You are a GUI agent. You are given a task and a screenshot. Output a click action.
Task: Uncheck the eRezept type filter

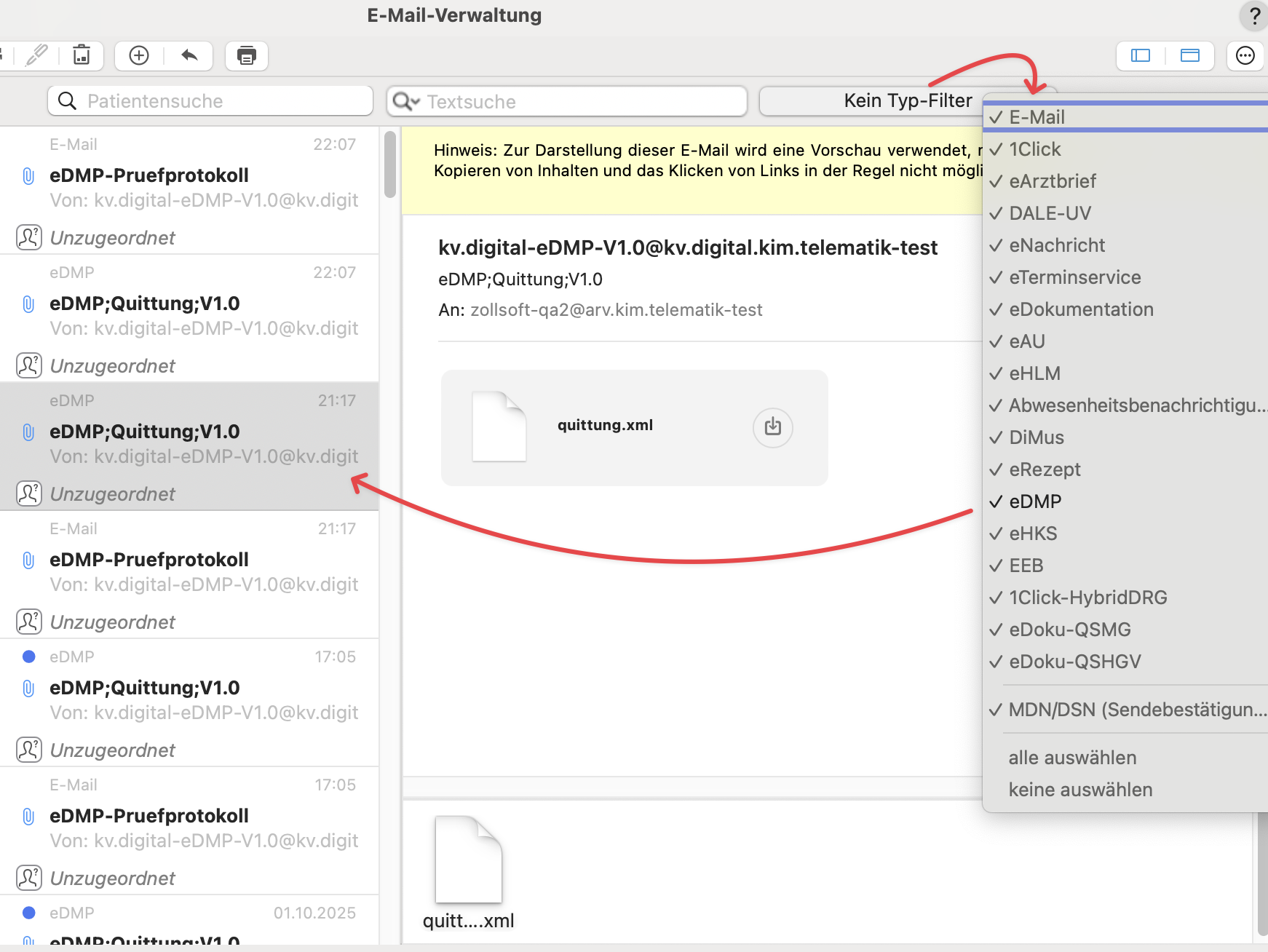1045,469
